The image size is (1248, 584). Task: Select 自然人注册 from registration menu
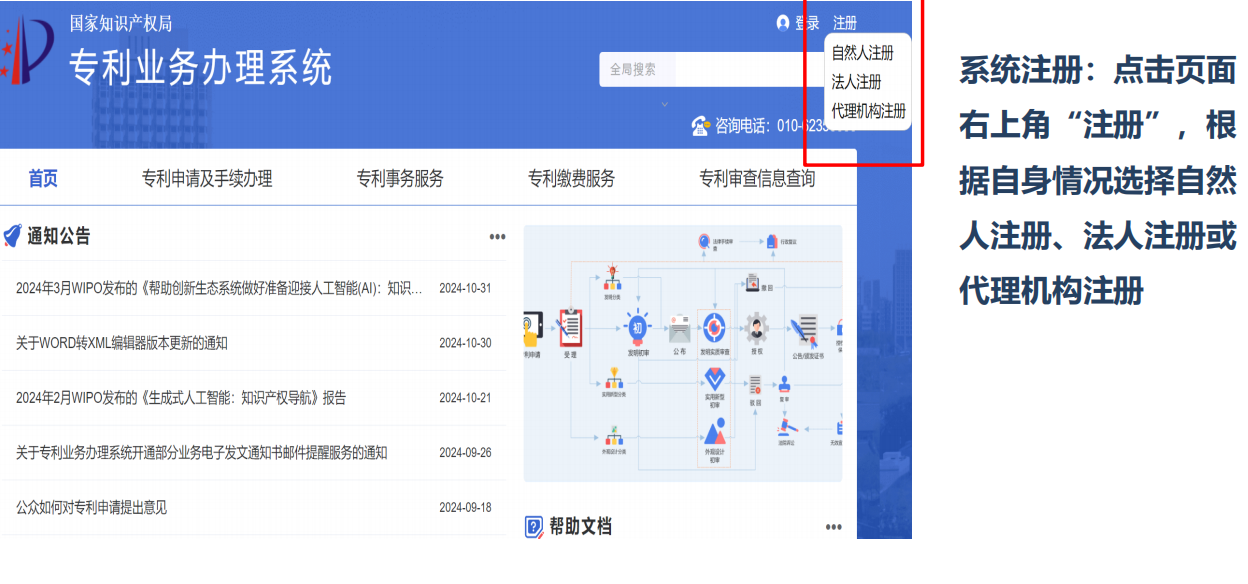[x=862, y=53]
